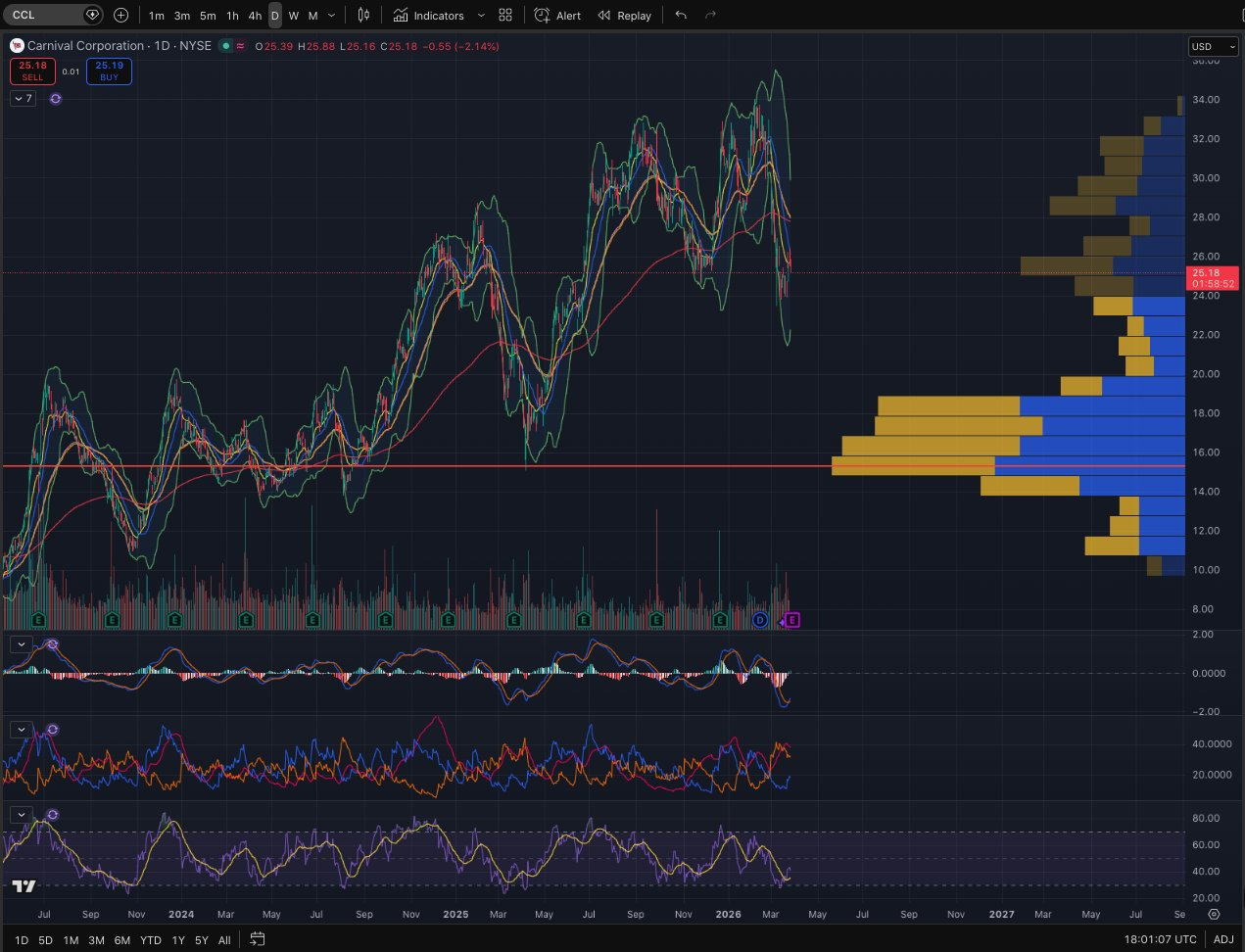The image size is (1245, 952).
Task: Select the M monthly interval
Action: click(x=312, y=16)
